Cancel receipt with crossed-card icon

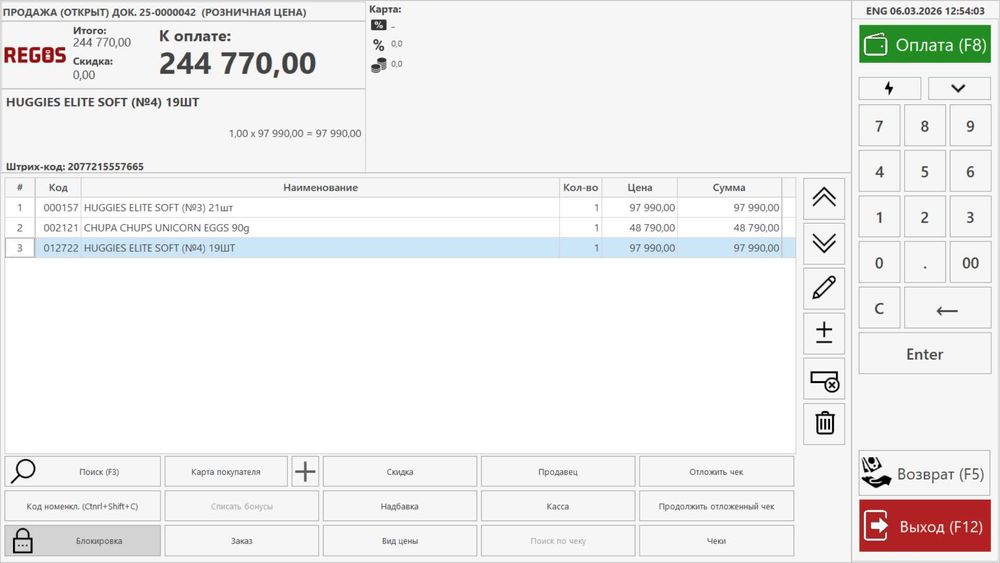click(x=824, y=379)
